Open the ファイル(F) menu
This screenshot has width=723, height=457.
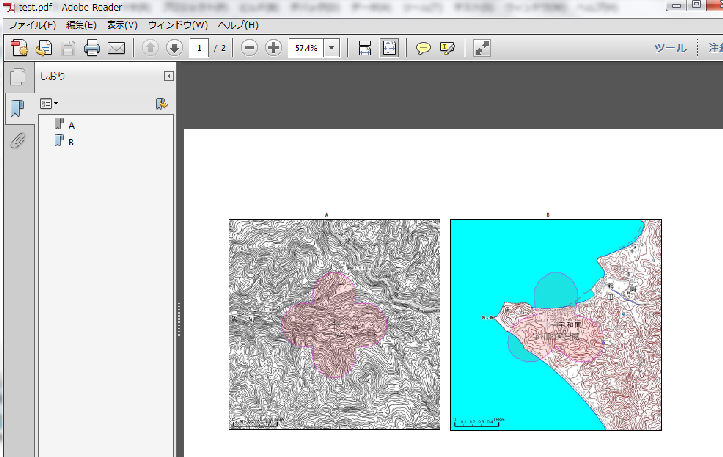(x=32, y=24)
